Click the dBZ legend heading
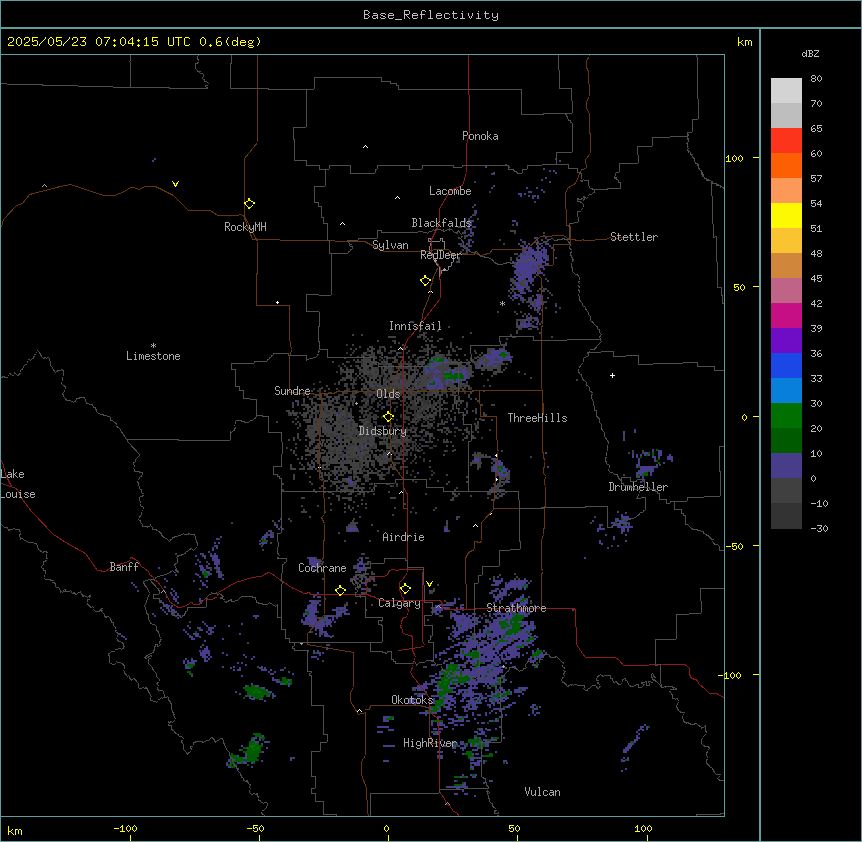862x842 pixels. tap(810, 54)
